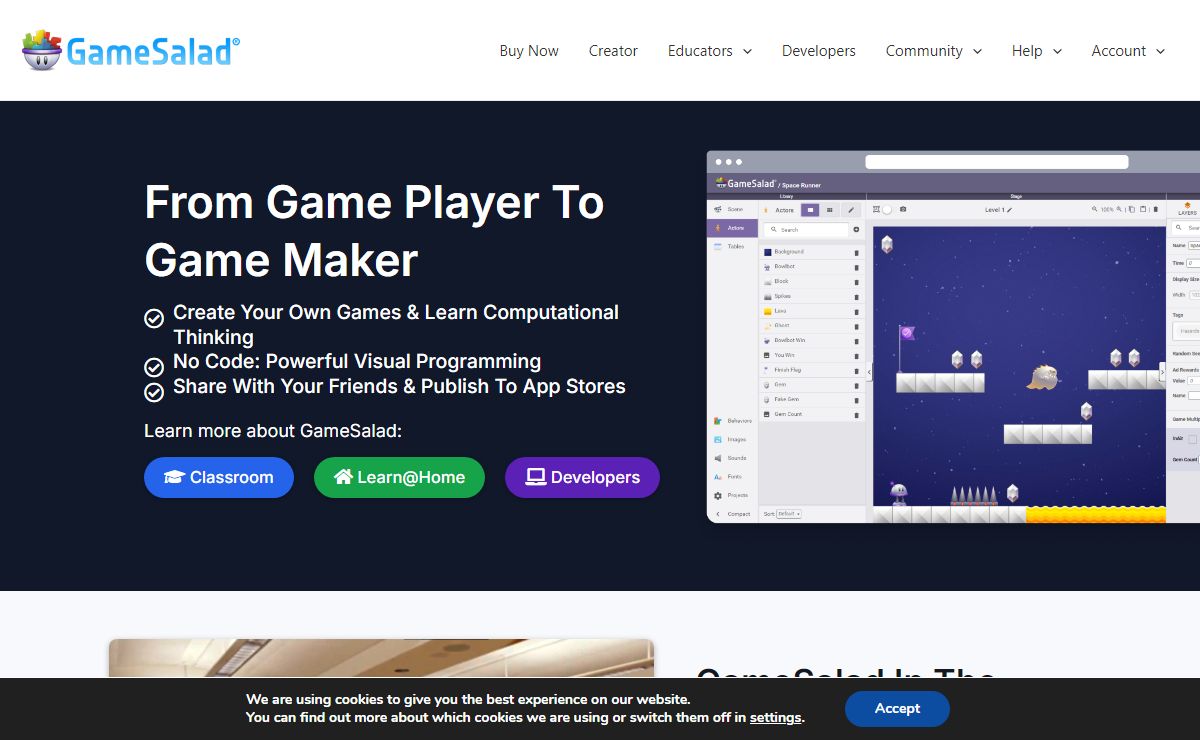The width and height of the screenshot is (1200, 740).
Task: Click the paste clipboard icon in Stage toolbar
Action: click(x=1144, y=210)
